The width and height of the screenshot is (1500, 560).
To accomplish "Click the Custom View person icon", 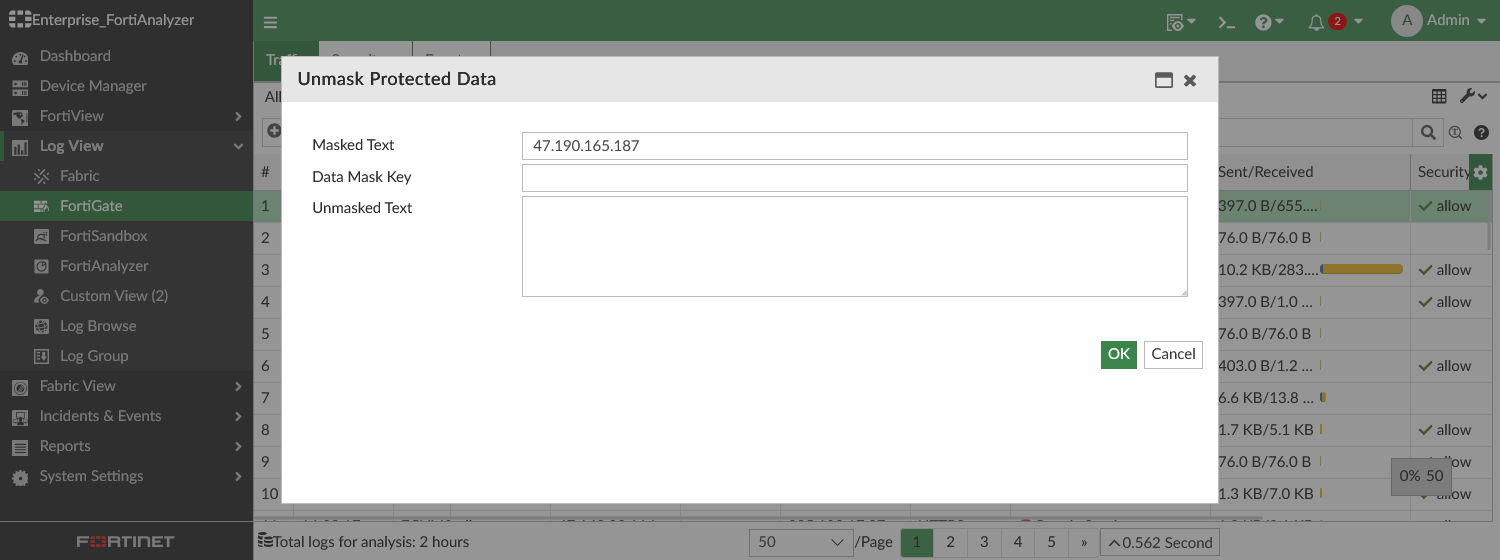I will [41, 296].
